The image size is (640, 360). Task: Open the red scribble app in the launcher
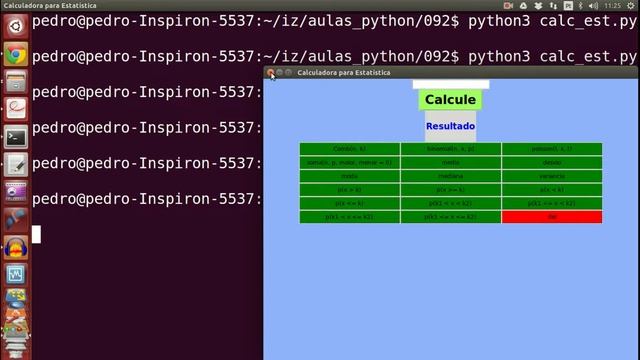(16, 109)
